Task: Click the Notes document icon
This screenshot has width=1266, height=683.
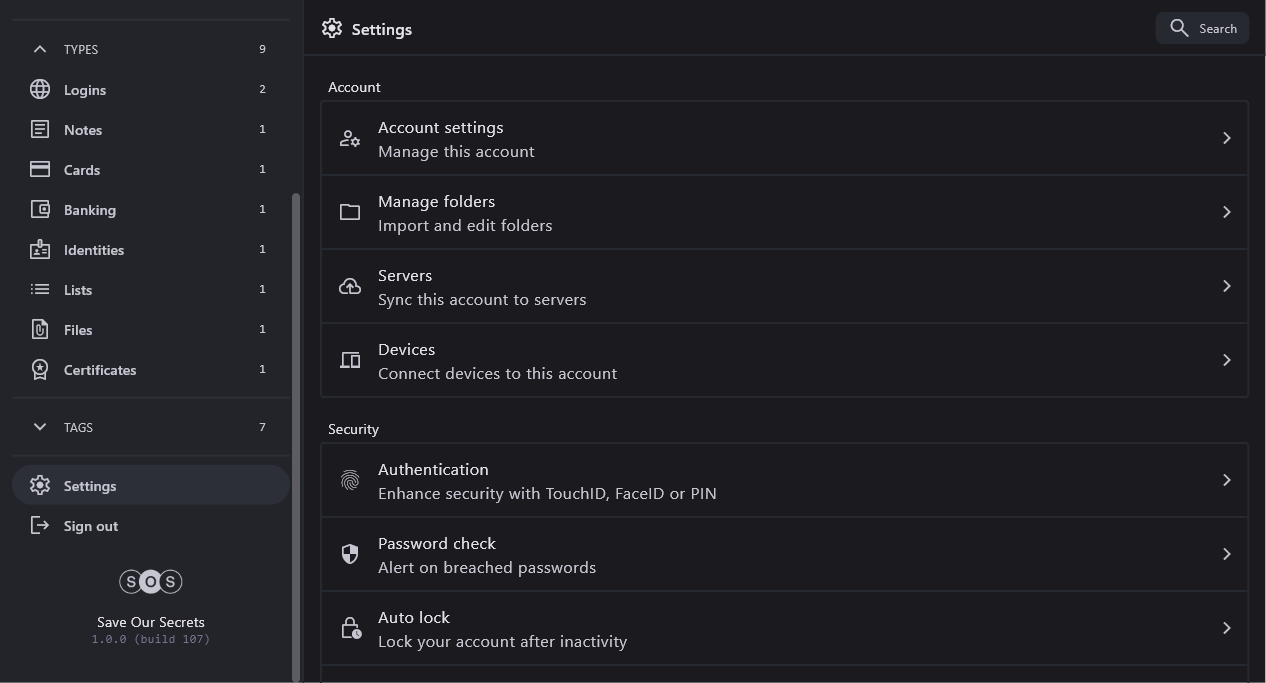Action: pos(40,129)
